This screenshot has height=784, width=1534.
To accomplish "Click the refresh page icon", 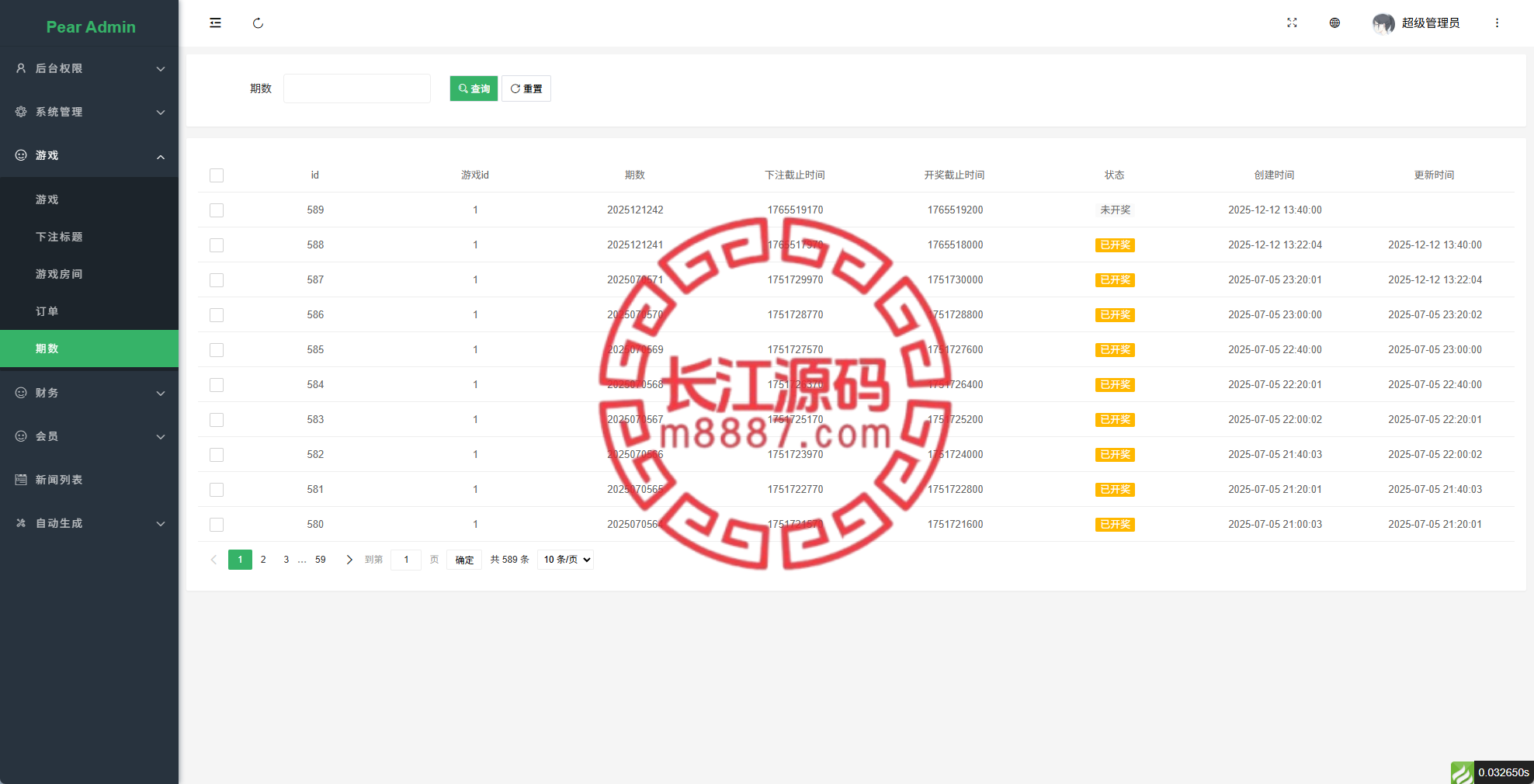I will (258, 23).
